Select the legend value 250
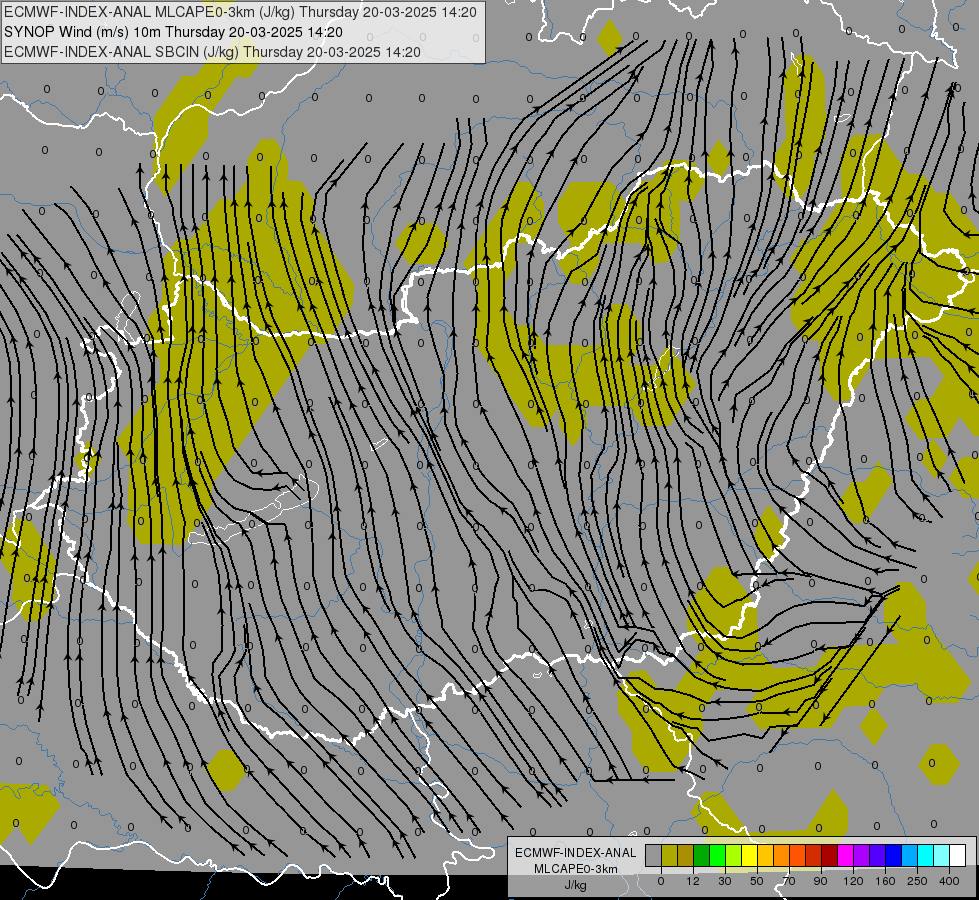Image resolution: width=979 pixels, height=900 pixels. click(917, 881)
